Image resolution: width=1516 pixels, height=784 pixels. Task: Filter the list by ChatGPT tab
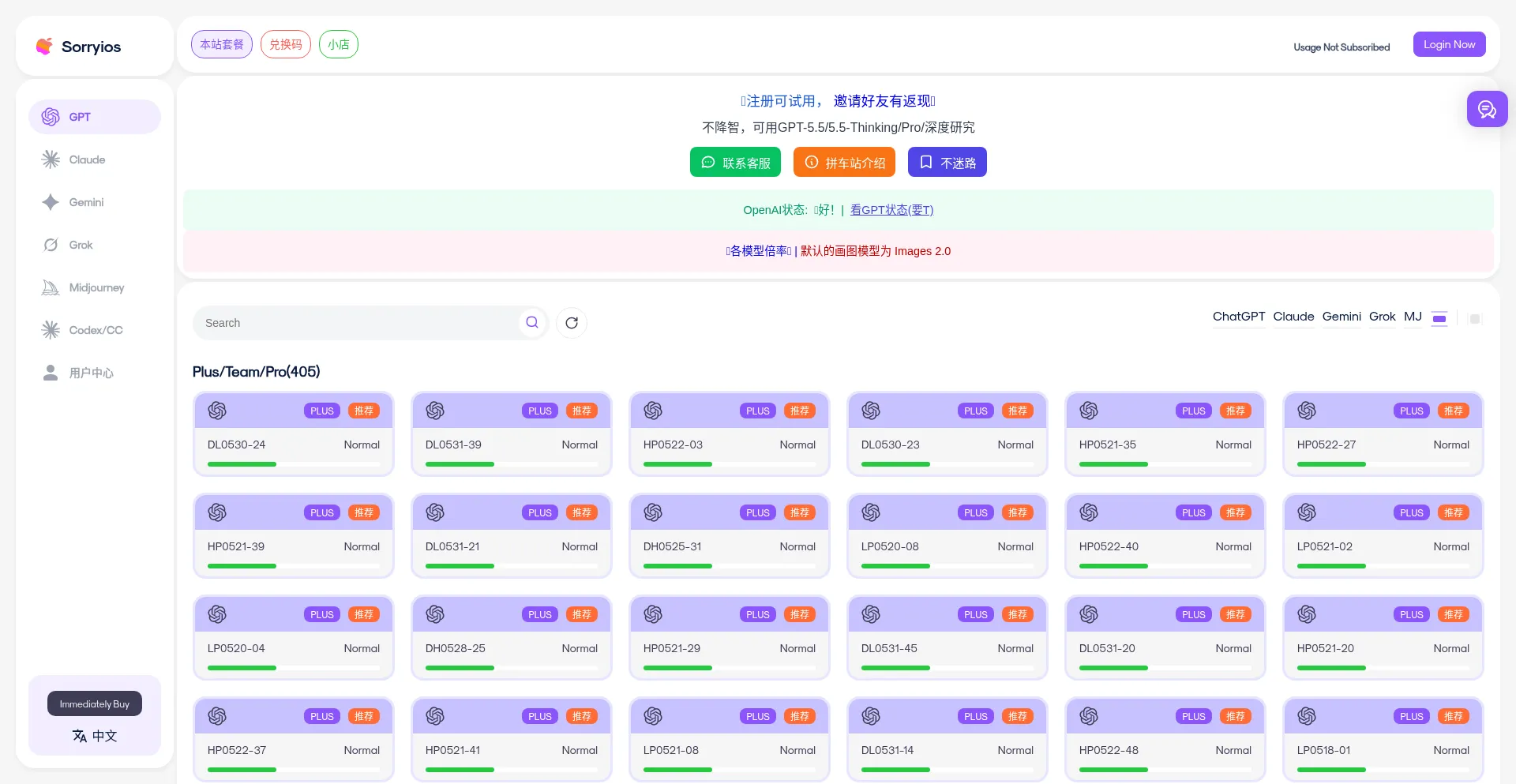point(1239,317)
